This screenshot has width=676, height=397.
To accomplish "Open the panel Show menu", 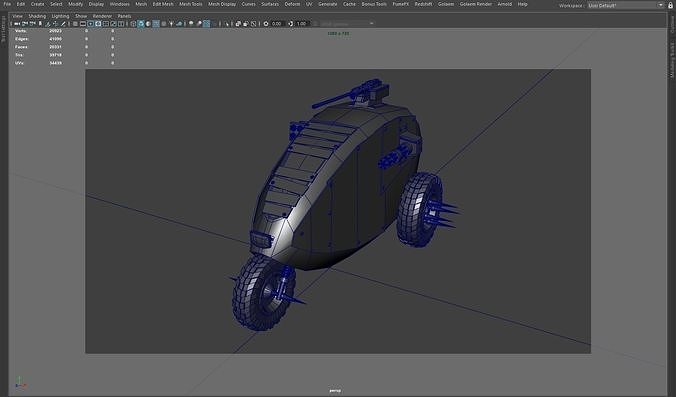I will click(x=81, y=16).
